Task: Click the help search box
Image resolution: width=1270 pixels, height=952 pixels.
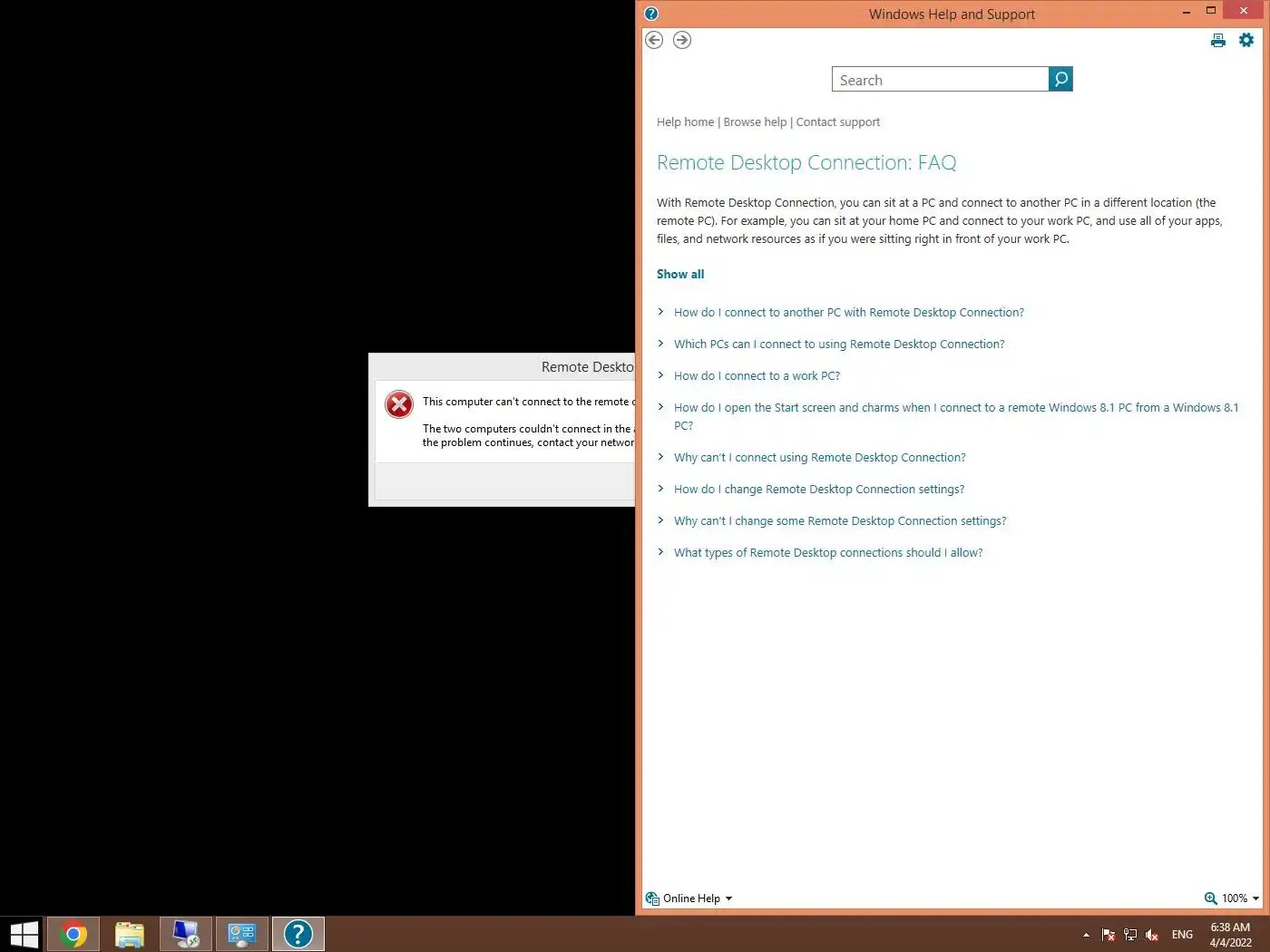Action: (940, 79)
